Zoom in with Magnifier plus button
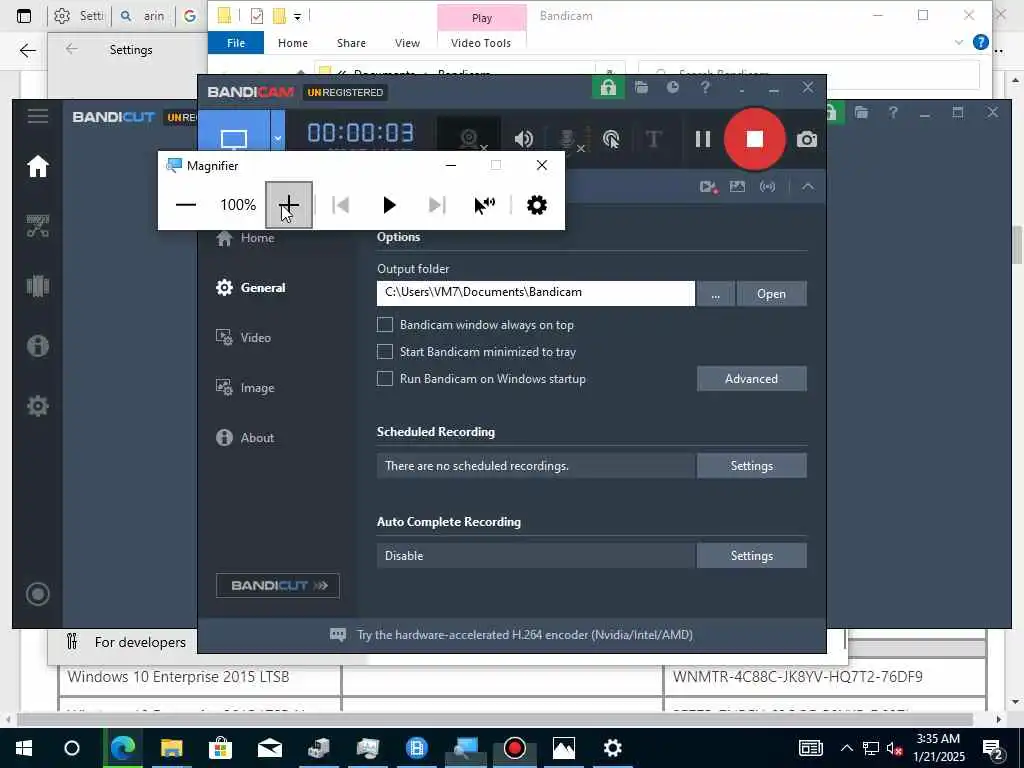The image size is (1024, 768). [289, 205]
